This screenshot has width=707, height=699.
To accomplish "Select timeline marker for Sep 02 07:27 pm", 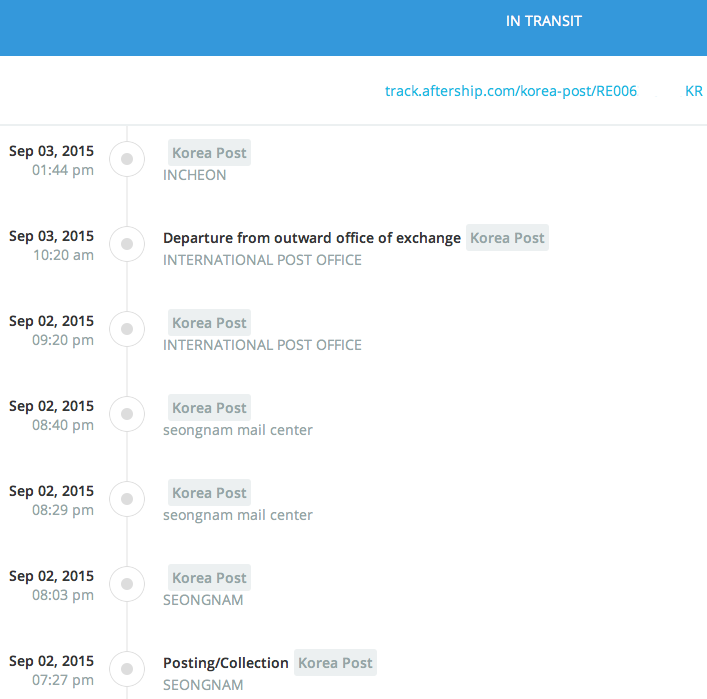I will [127, 669].
